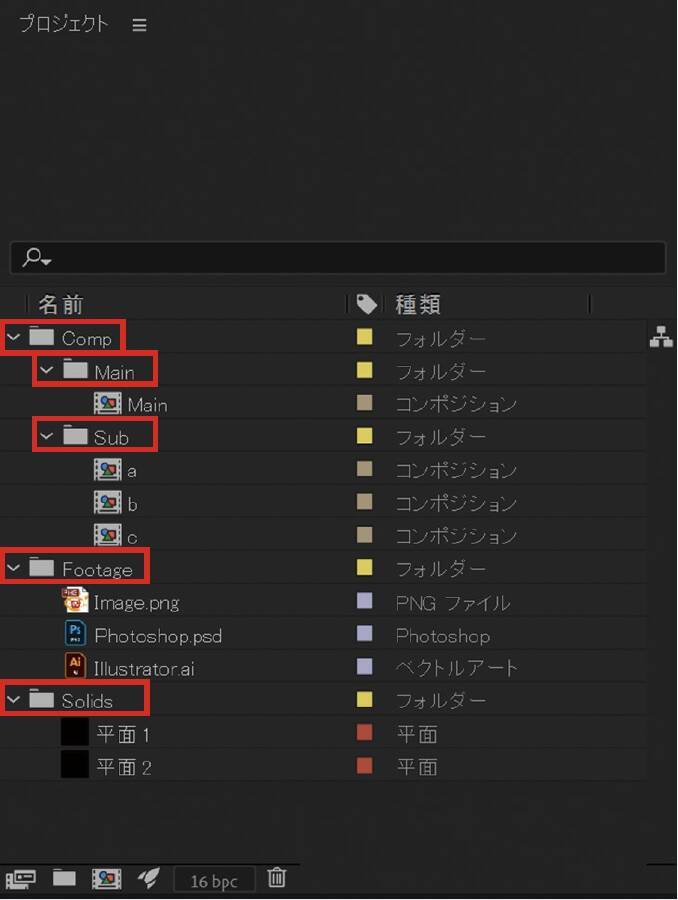This screenshot has width=678, height=900.
Task: Select the 平面 1 black thumbnail
Action: [x=75, y=732]
